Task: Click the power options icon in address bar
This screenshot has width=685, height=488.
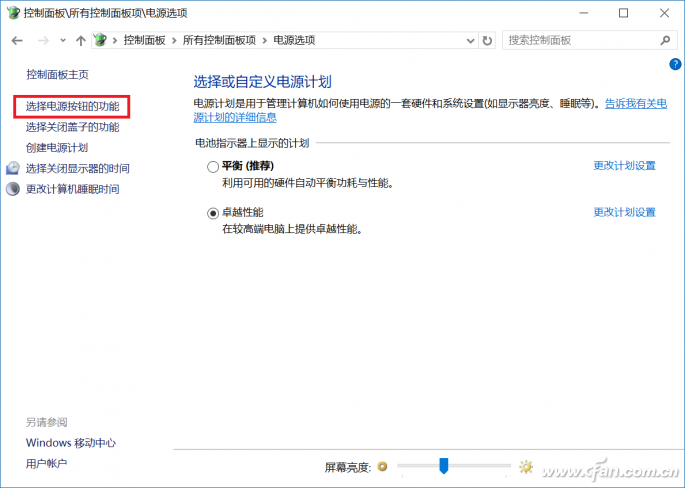Action: [100, 40]
